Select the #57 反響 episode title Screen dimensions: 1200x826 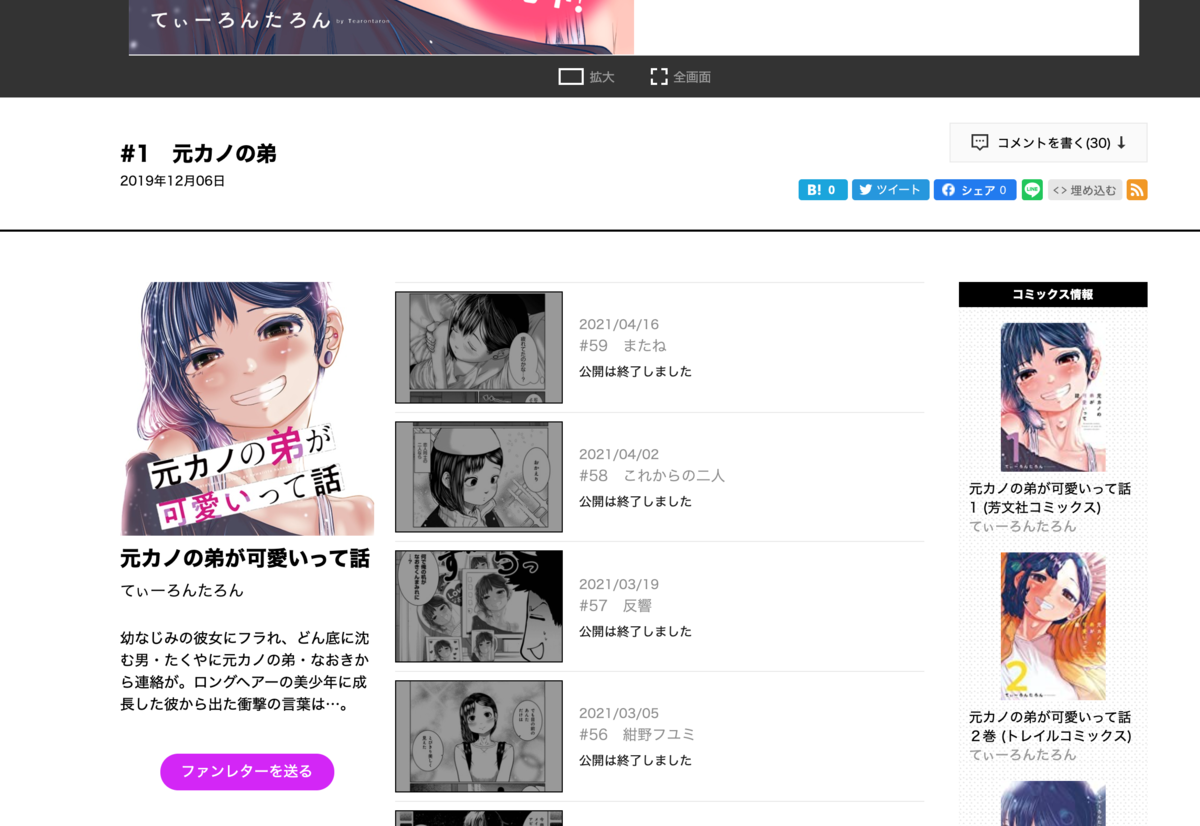click(615, 606)
